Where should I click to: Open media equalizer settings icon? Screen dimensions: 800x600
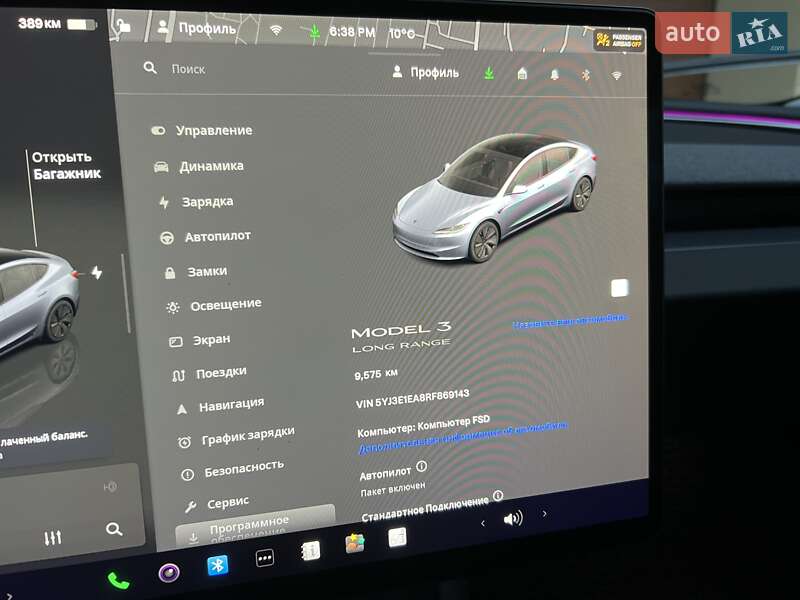[53, 538]
